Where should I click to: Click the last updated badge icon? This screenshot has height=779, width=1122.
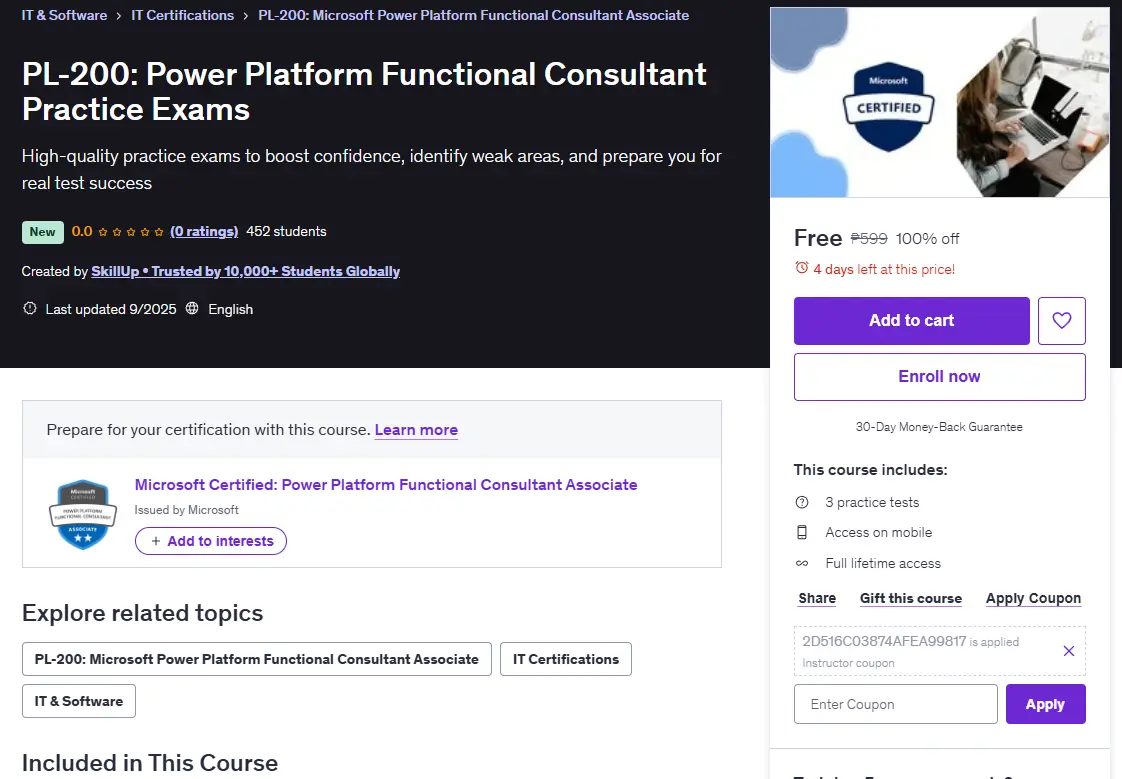click(29, 308)
